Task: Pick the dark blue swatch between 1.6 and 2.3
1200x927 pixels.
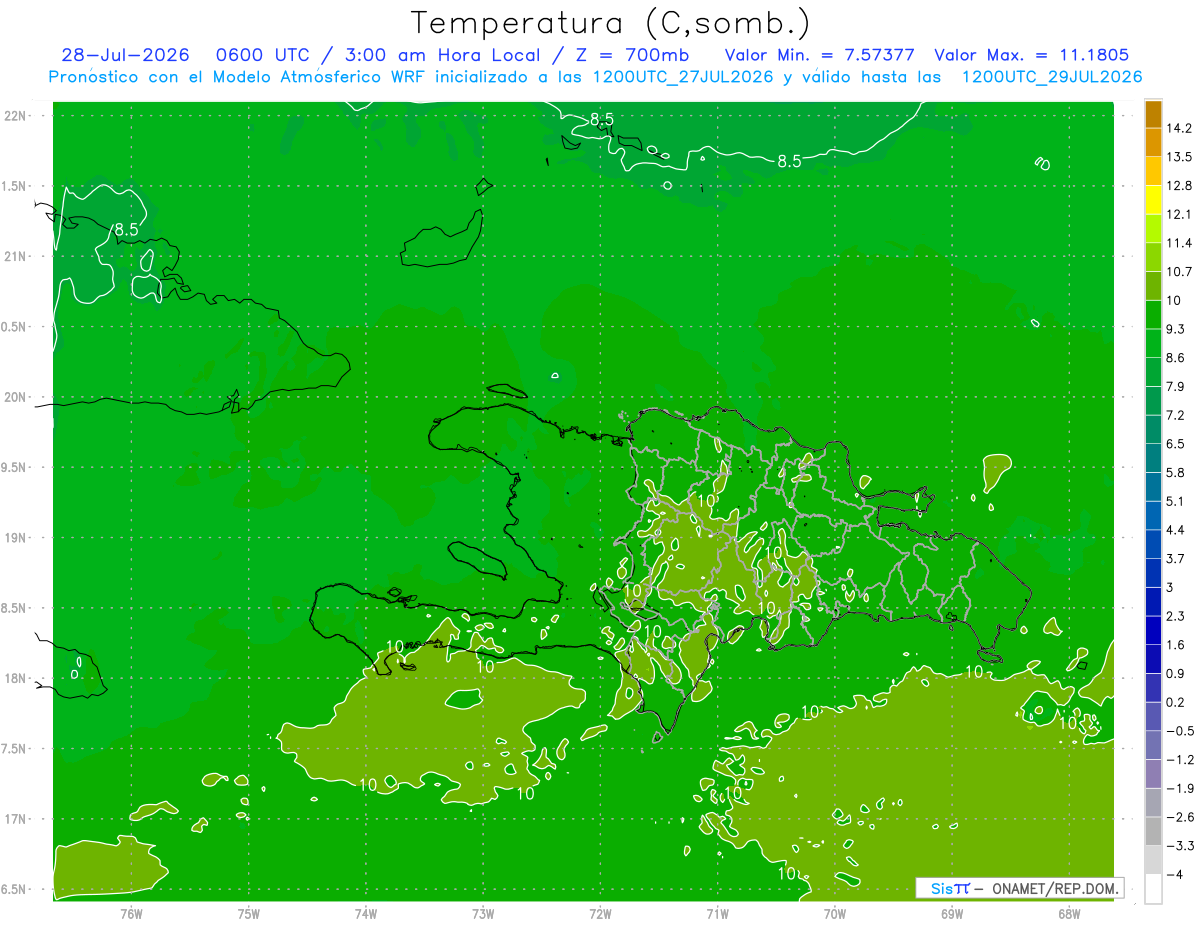Action: [x=1153, y=630]
